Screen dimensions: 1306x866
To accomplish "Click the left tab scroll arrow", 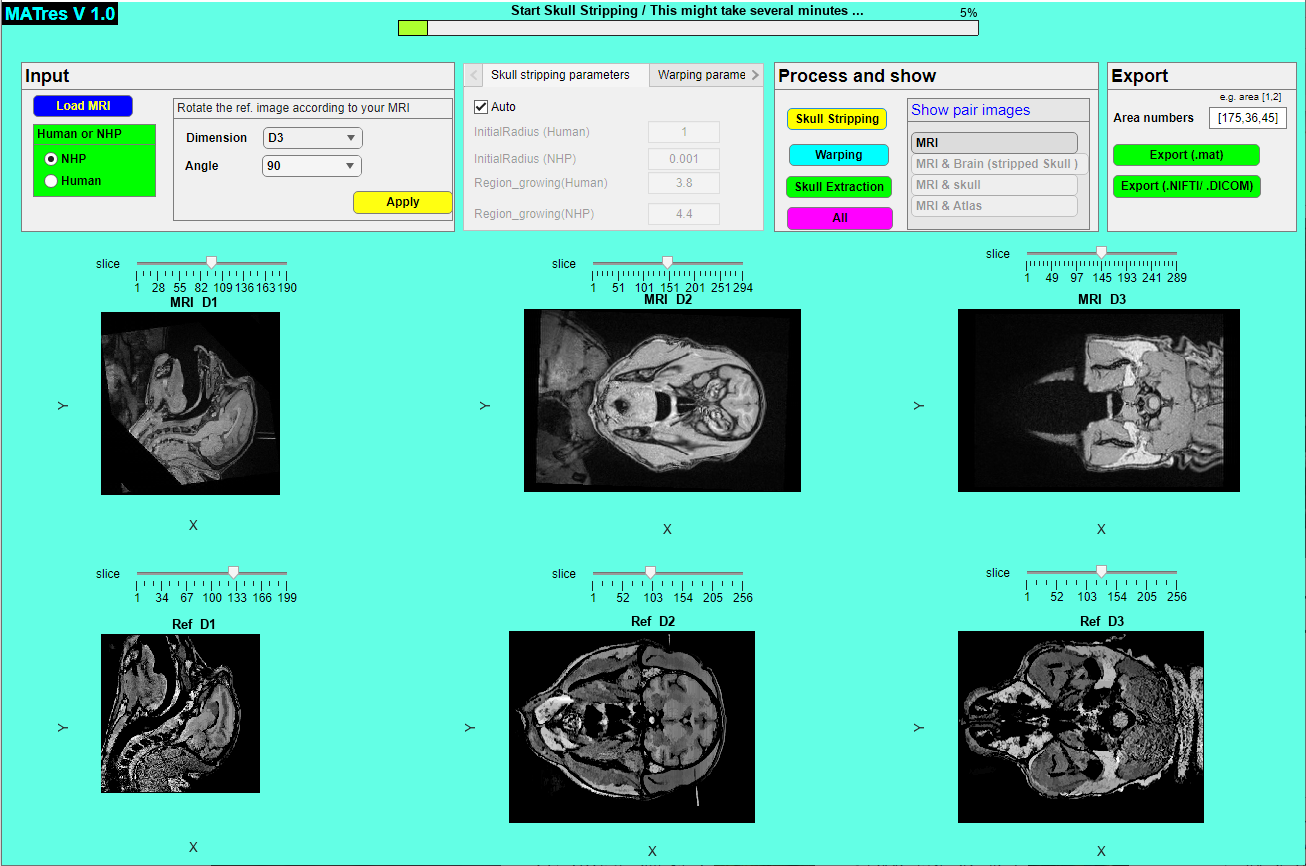I will coord(475,75).
